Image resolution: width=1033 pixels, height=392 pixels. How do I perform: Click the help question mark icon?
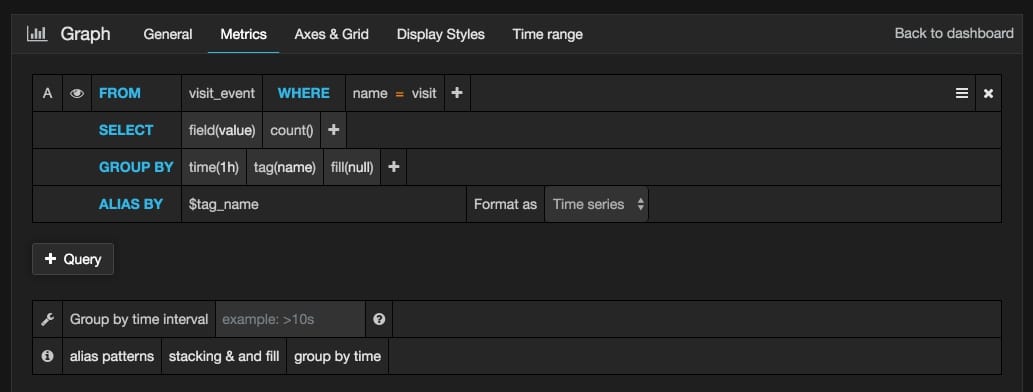(x=379, y=319)
